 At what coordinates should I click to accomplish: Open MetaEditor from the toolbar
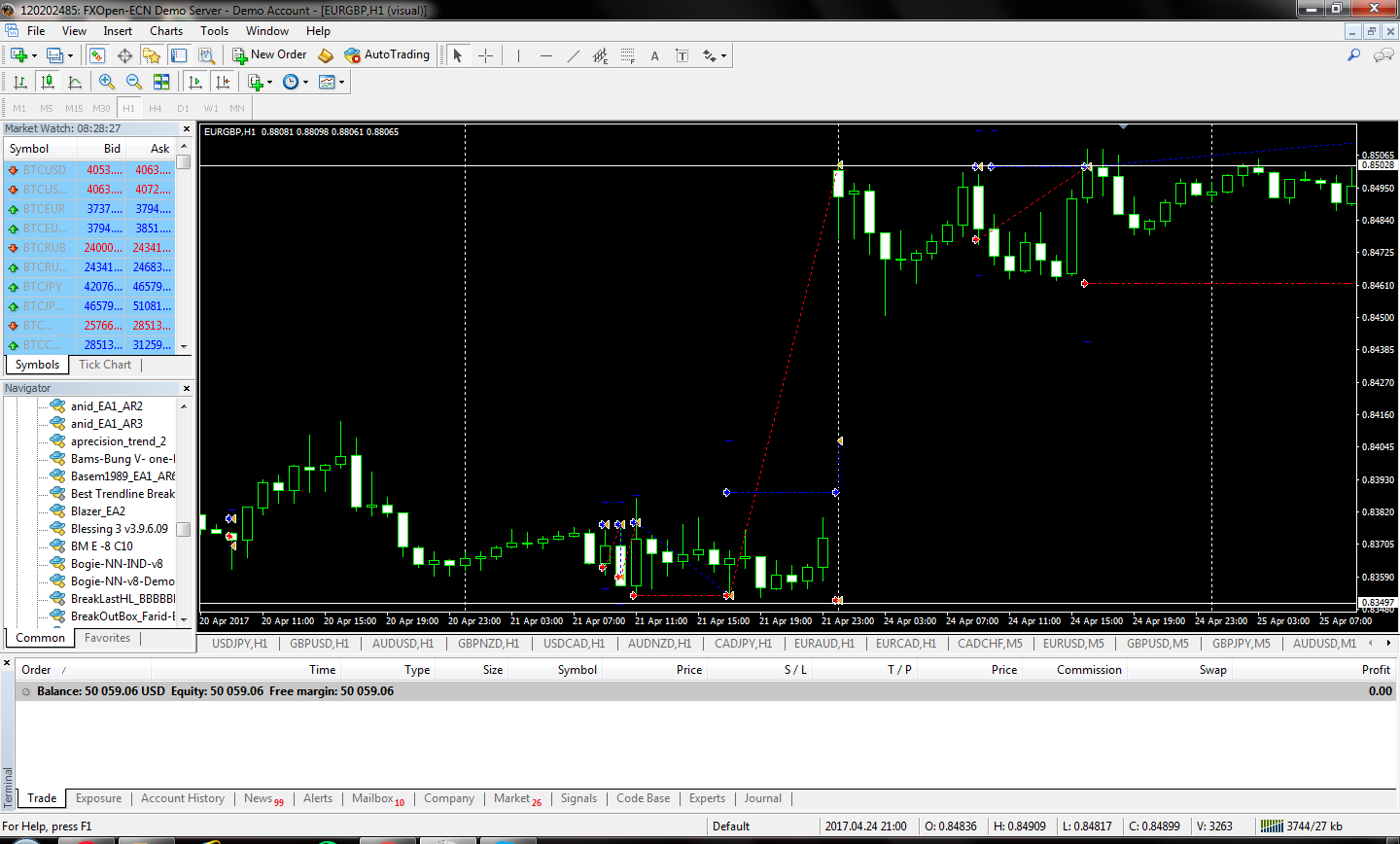point(327,55)
